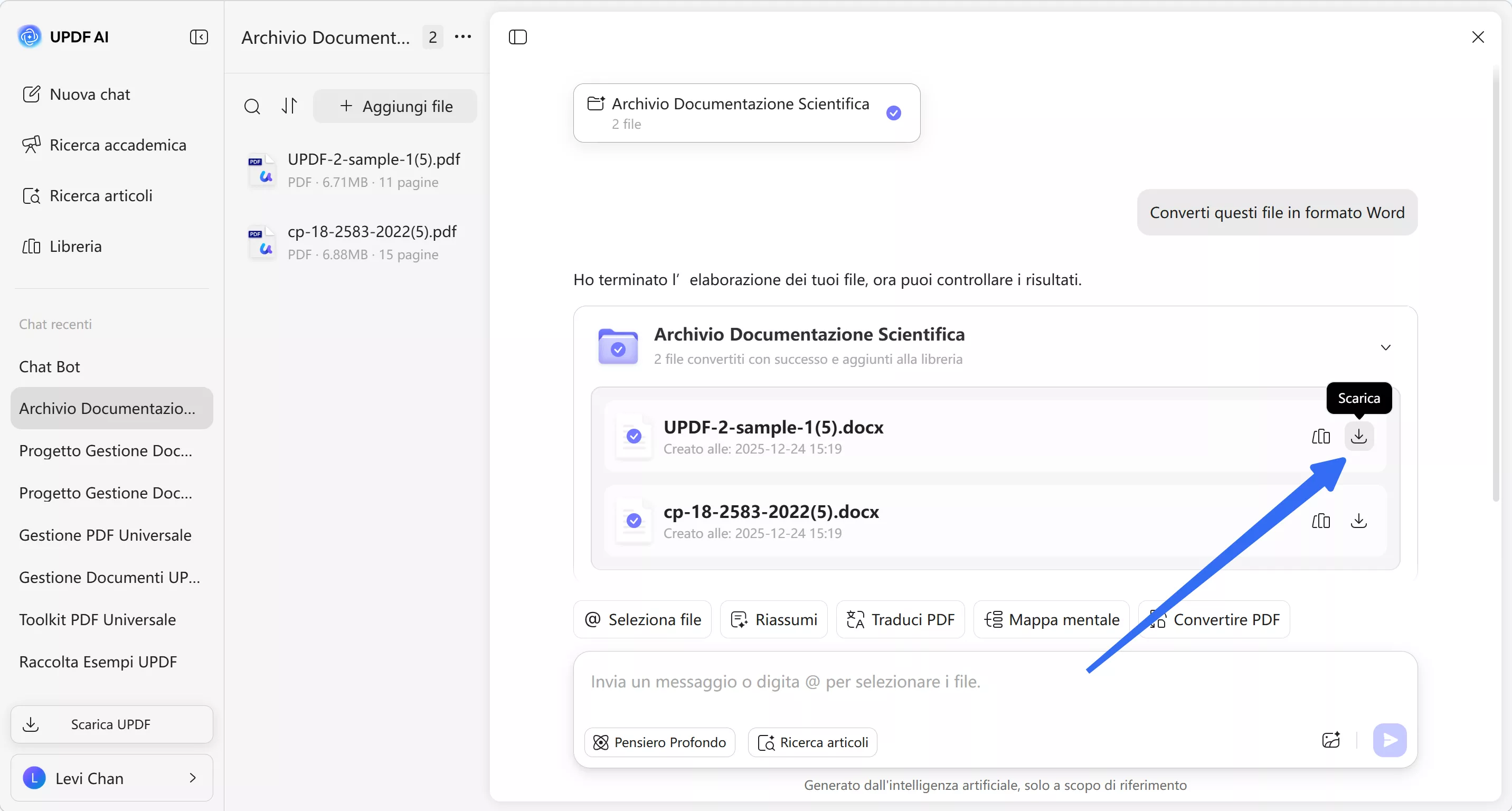Collapse the UPDF AI left sidebar

point(199,37)
